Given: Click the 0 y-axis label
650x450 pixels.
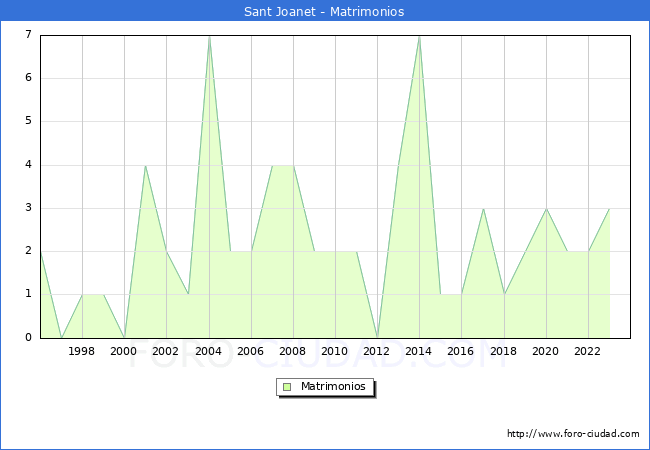Looking at the screenshot, I should click(28, 337).
